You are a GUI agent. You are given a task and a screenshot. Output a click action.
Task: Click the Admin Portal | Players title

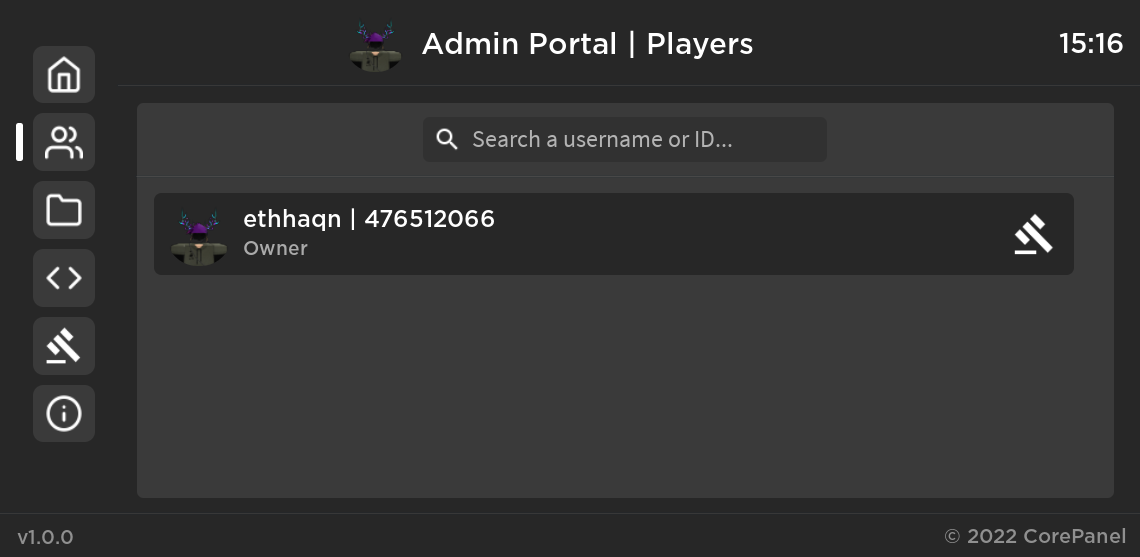(x=587, y=44)
